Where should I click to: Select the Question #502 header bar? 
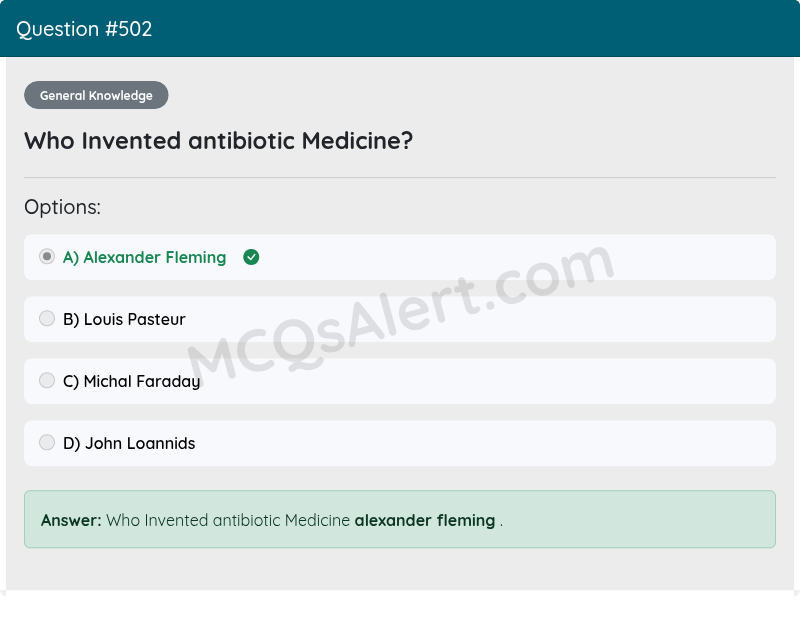point(400,29)
